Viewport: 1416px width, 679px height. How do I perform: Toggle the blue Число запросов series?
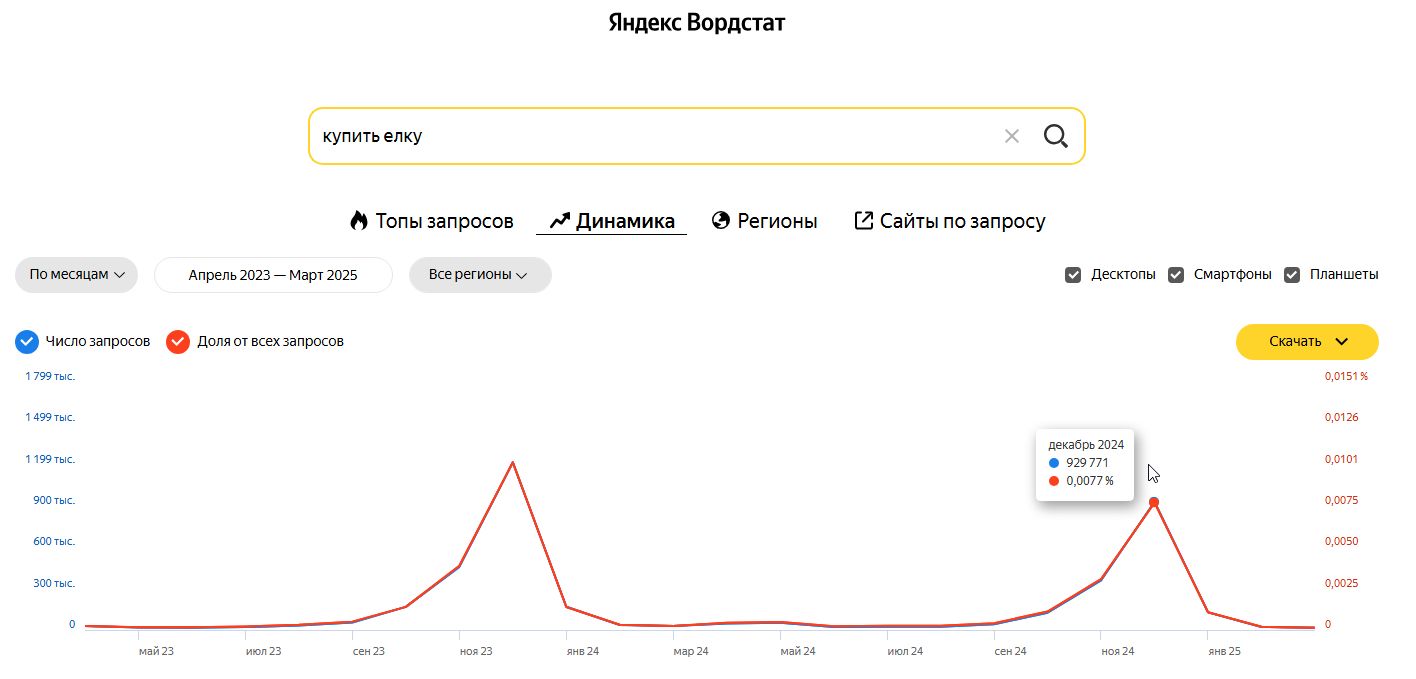(x=28, y=342)
